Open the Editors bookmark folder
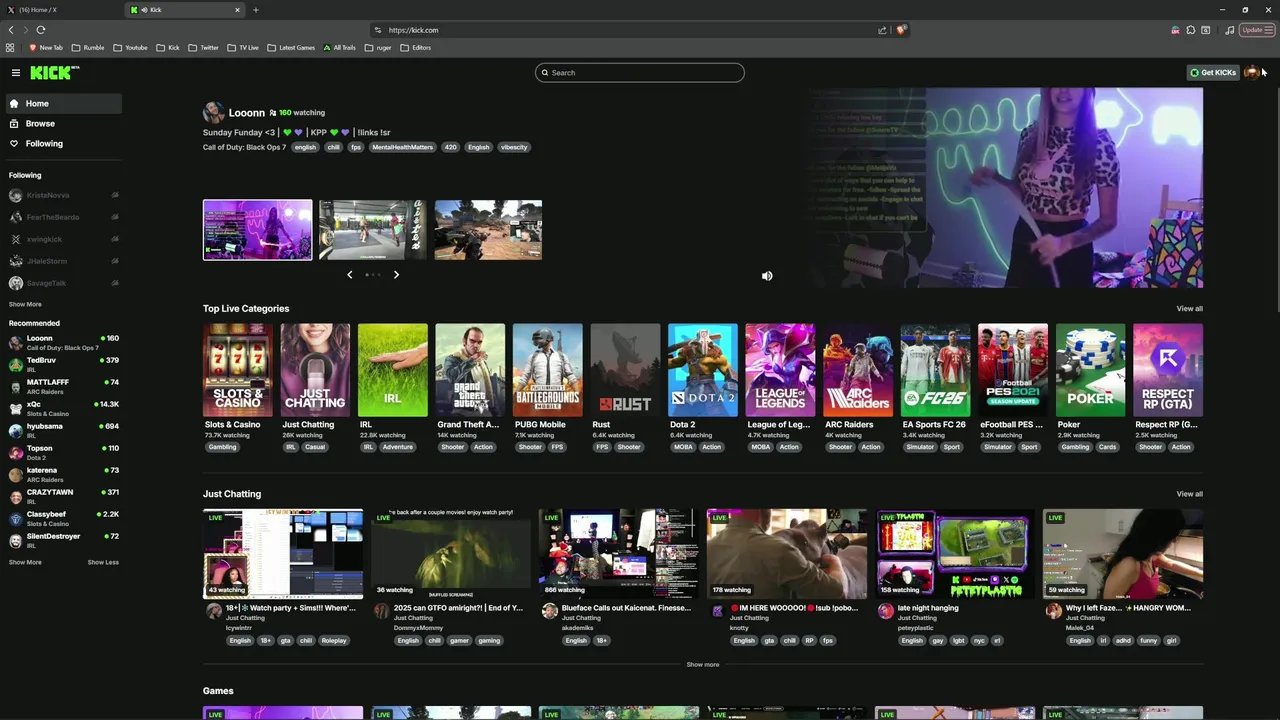The image size is (1280, 720). [x=415, y=47]
